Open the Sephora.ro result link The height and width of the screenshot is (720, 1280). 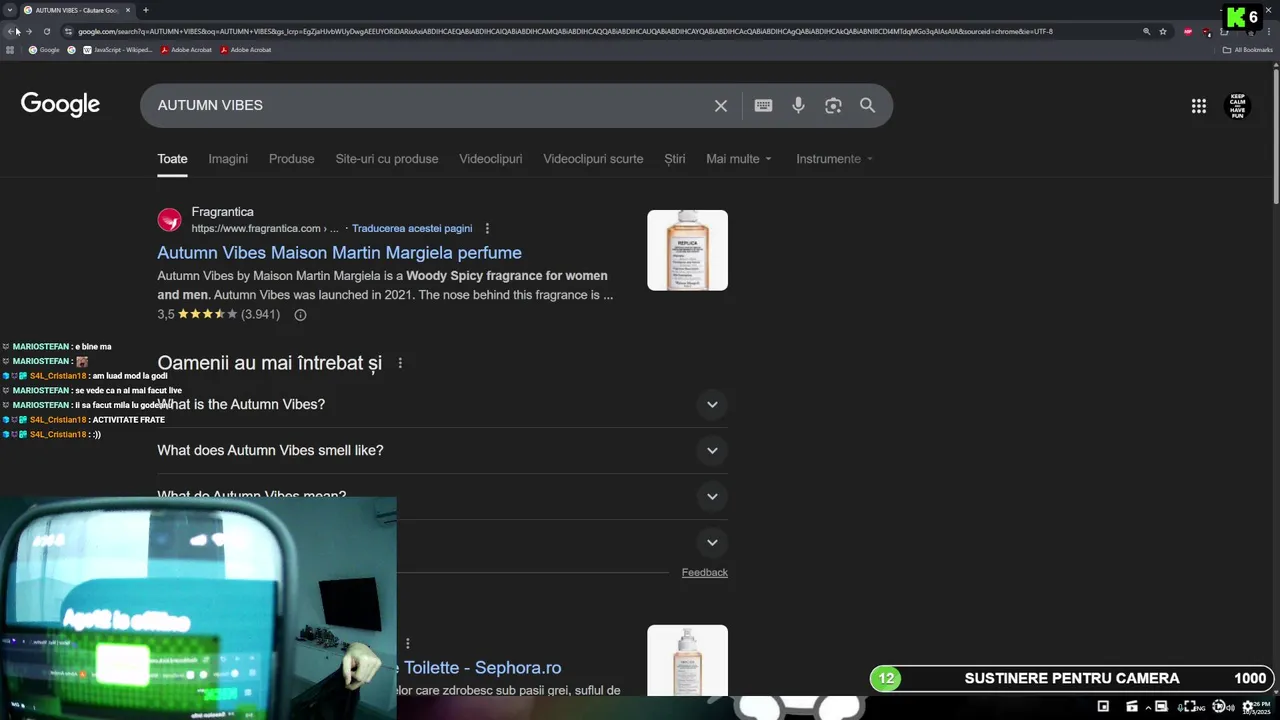[482, 668]
